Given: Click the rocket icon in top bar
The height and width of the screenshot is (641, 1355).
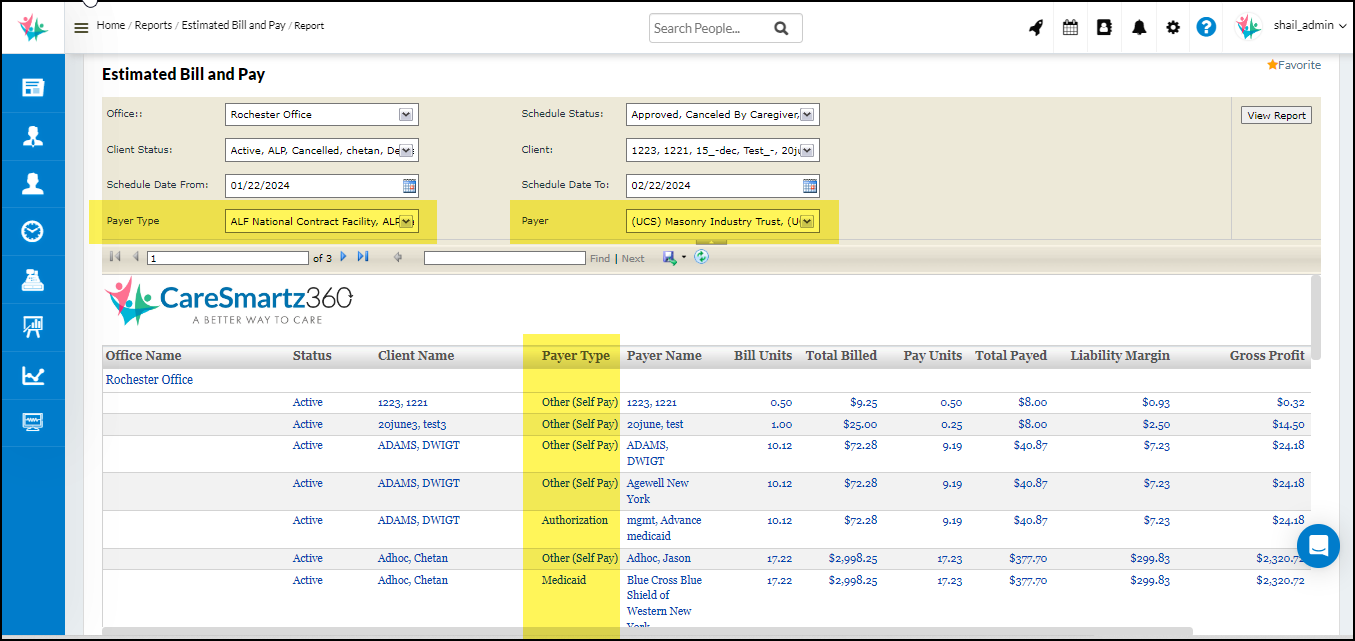Looking at the screenshot, I should (1036, 28).
